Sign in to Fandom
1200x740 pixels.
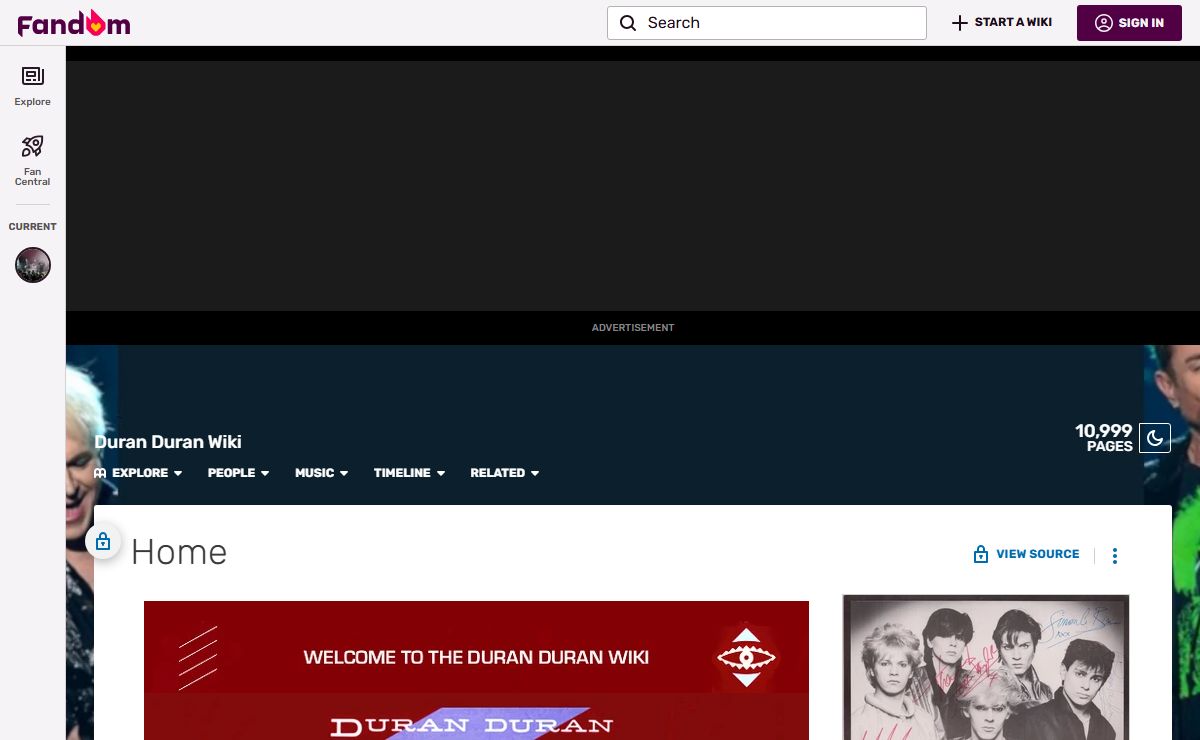pyautogui.click(x=1129, y=23)
